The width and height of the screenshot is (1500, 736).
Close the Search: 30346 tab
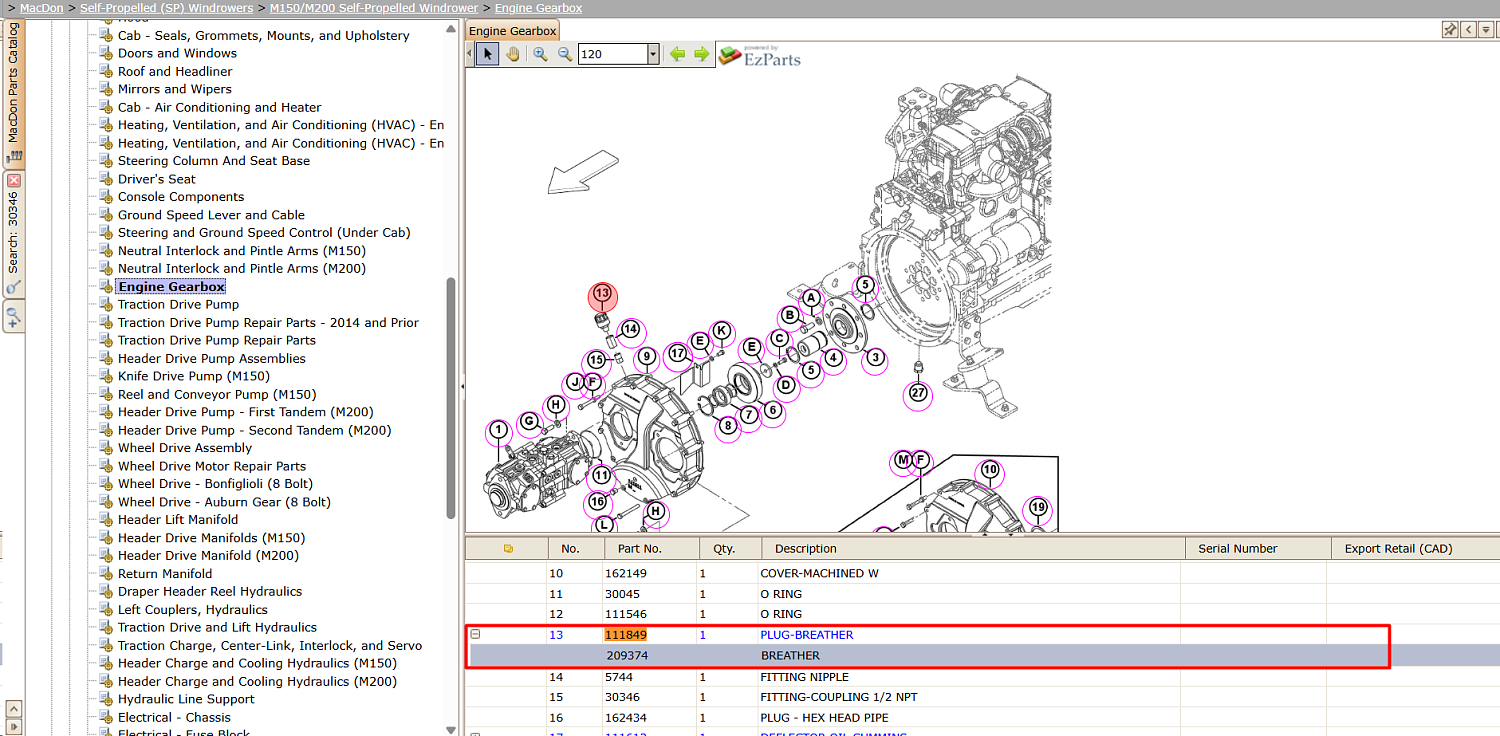[14, 181]
